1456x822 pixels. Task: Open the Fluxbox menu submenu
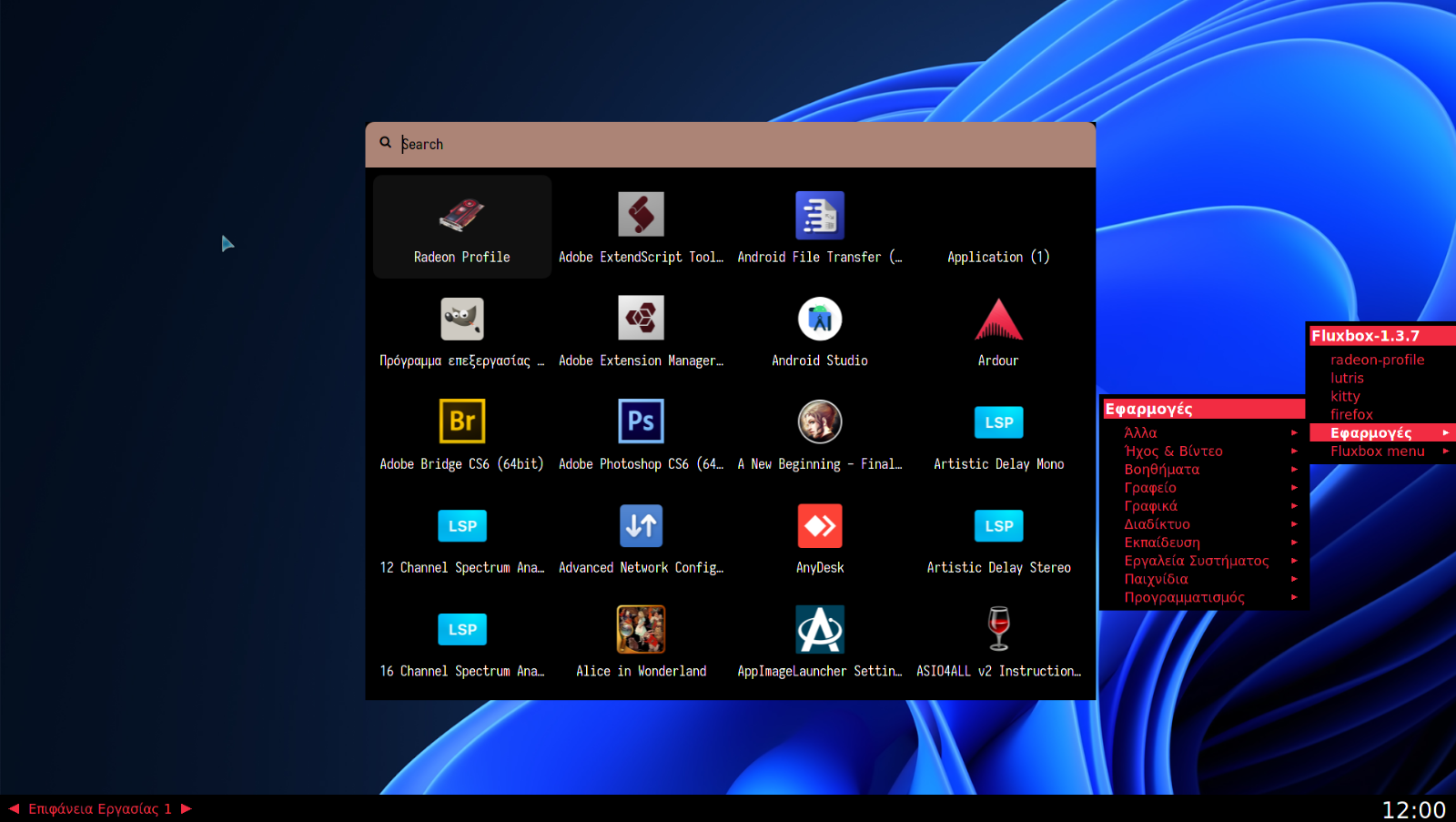point(1382,451)
